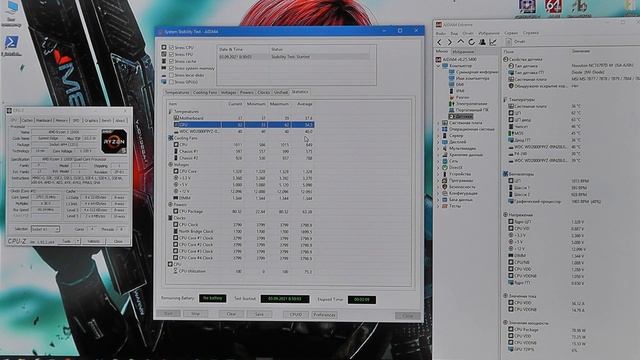Switch to the Temperatures tab

click(x=177, y=93)
